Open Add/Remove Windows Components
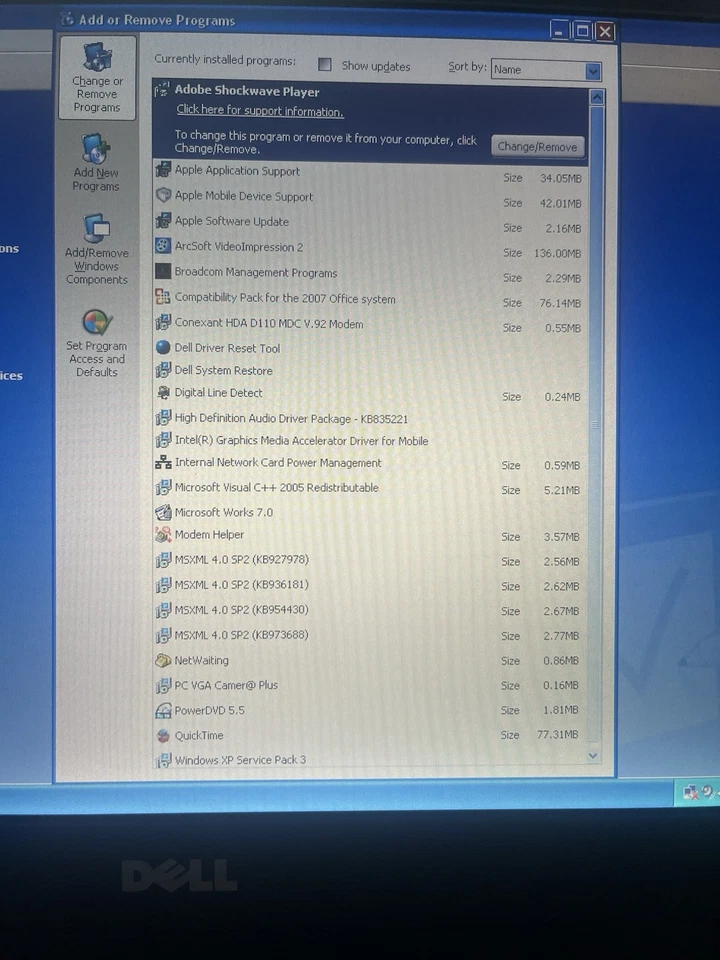720x960 pixels. click(97, 249)
